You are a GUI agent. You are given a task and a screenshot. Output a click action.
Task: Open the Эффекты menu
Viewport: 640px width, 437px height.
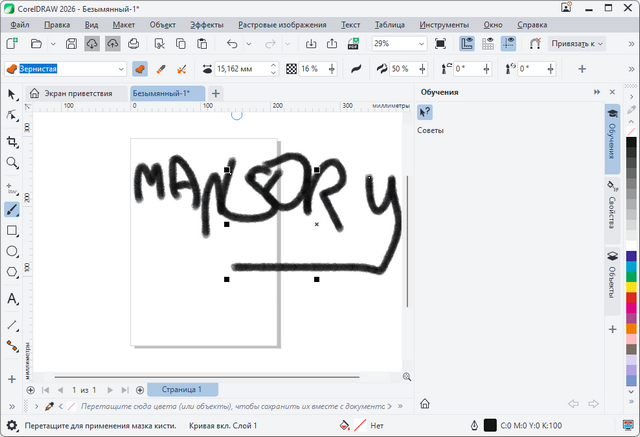point(207,25)
